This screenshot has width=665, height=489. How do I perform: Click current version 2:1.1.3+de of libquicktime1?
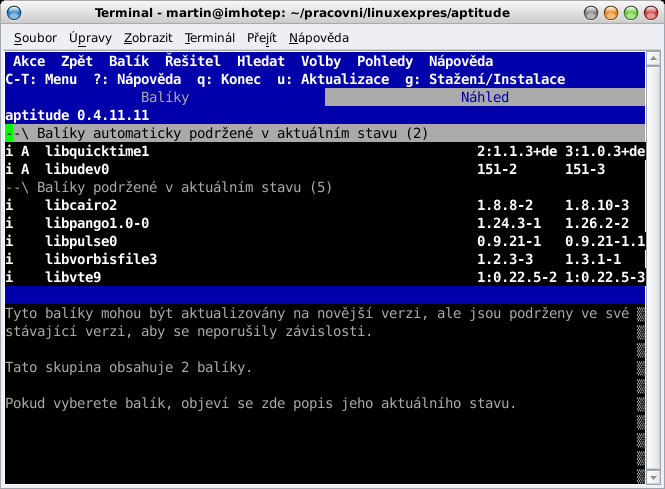coord(517,151)
